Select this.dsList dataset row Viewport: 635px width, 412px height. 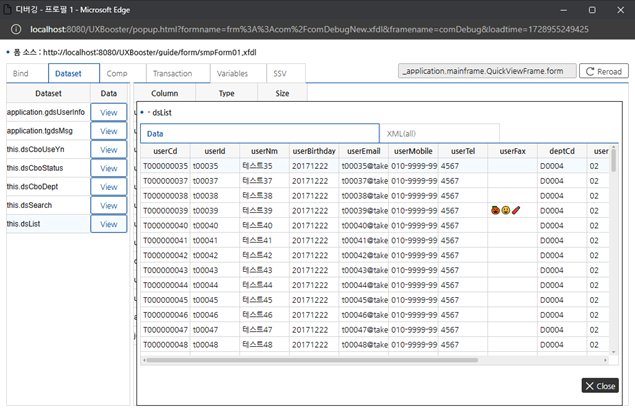pyautogui.click(x=48, y=224)
